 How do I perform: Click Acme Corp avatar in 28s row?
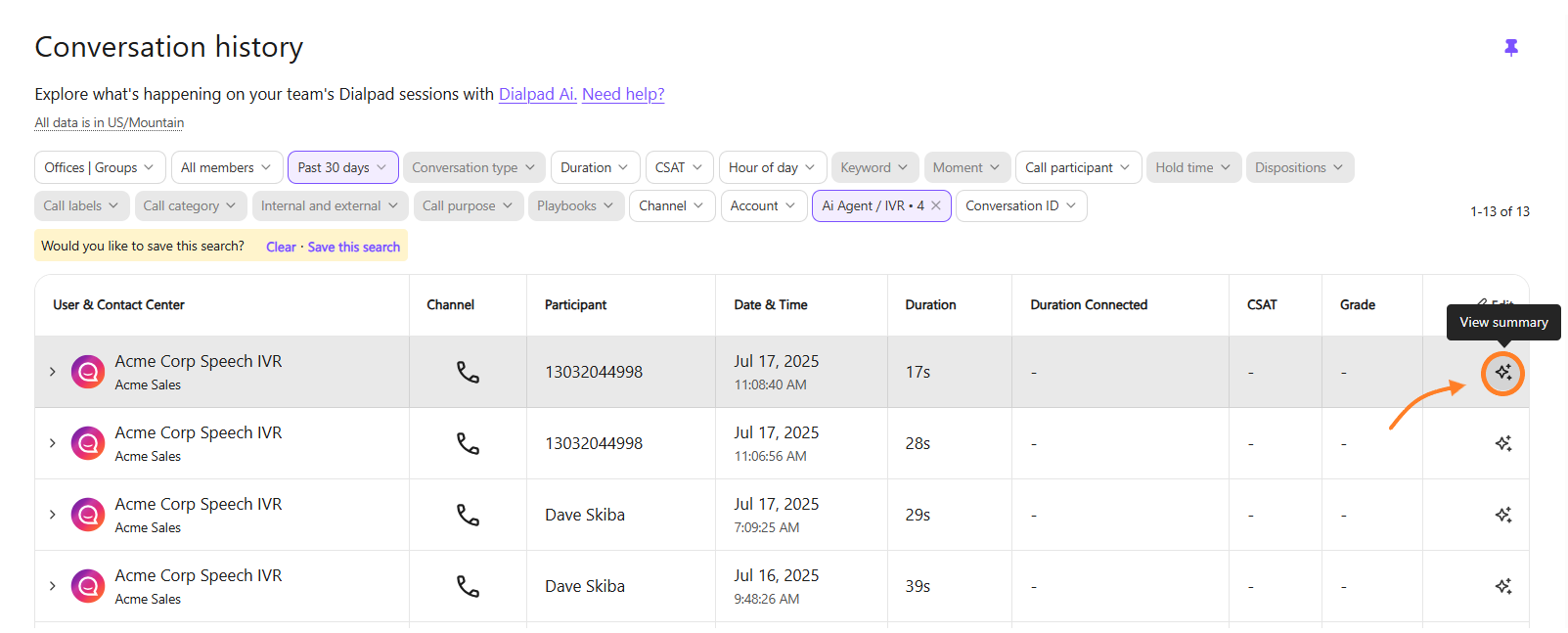coord(88,443)
